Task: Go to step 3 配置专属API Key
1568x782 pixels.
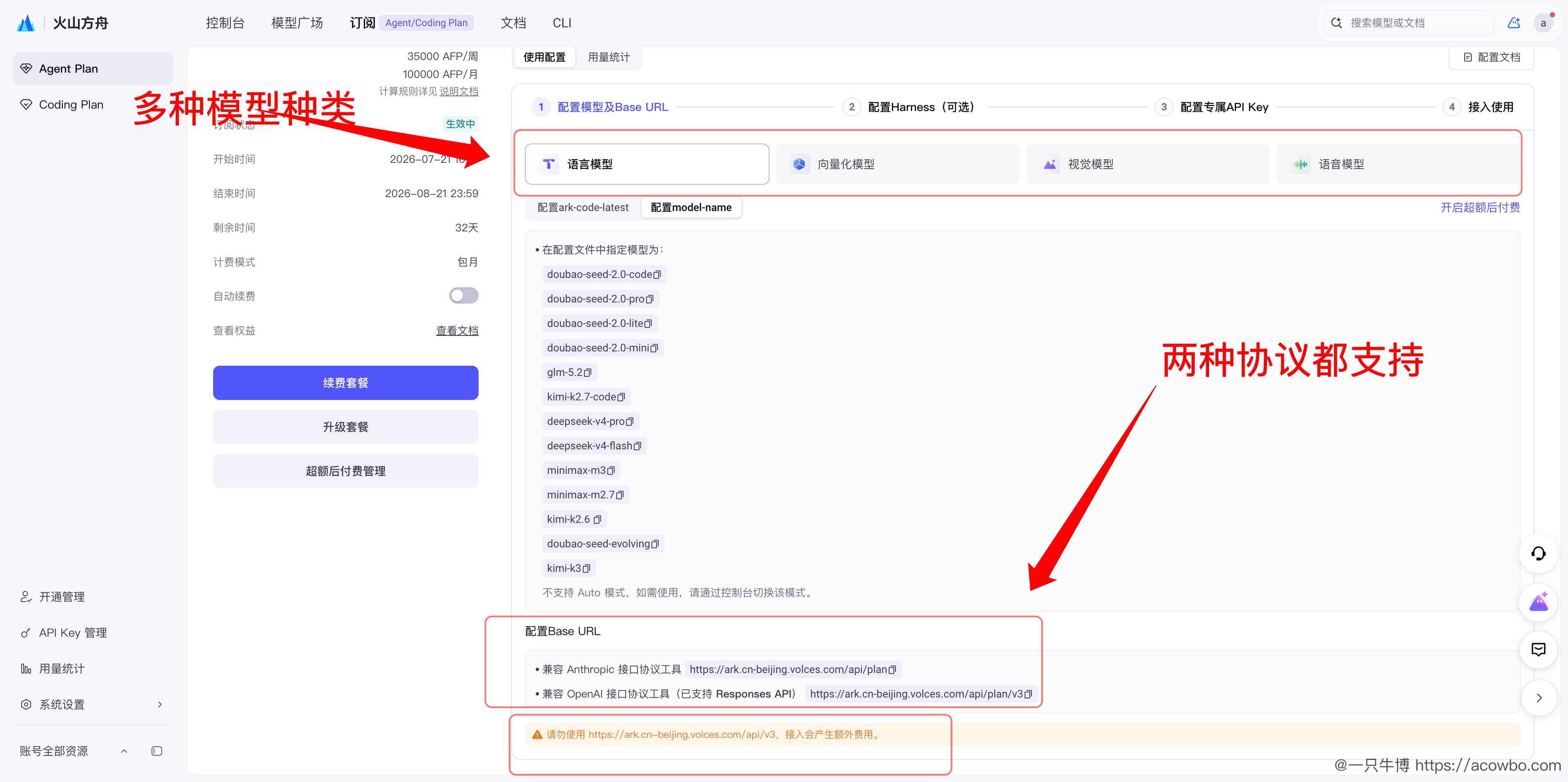Action: pos(1212,107)
